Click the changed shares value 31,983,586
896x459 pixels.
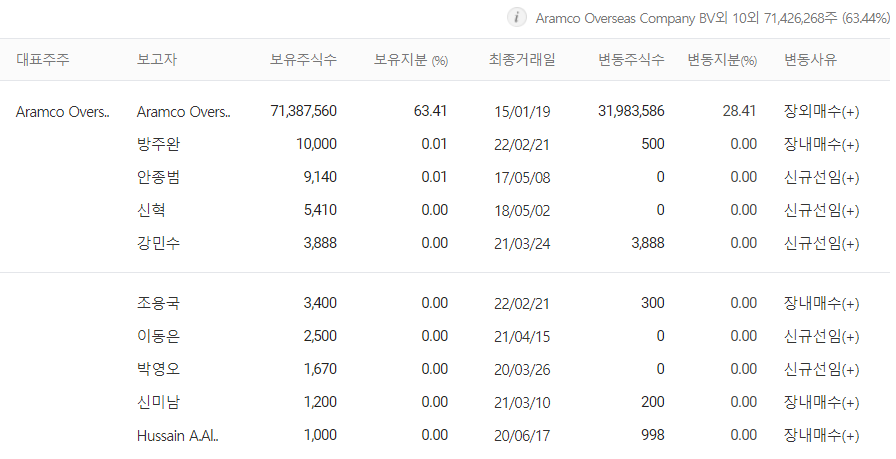631,111
